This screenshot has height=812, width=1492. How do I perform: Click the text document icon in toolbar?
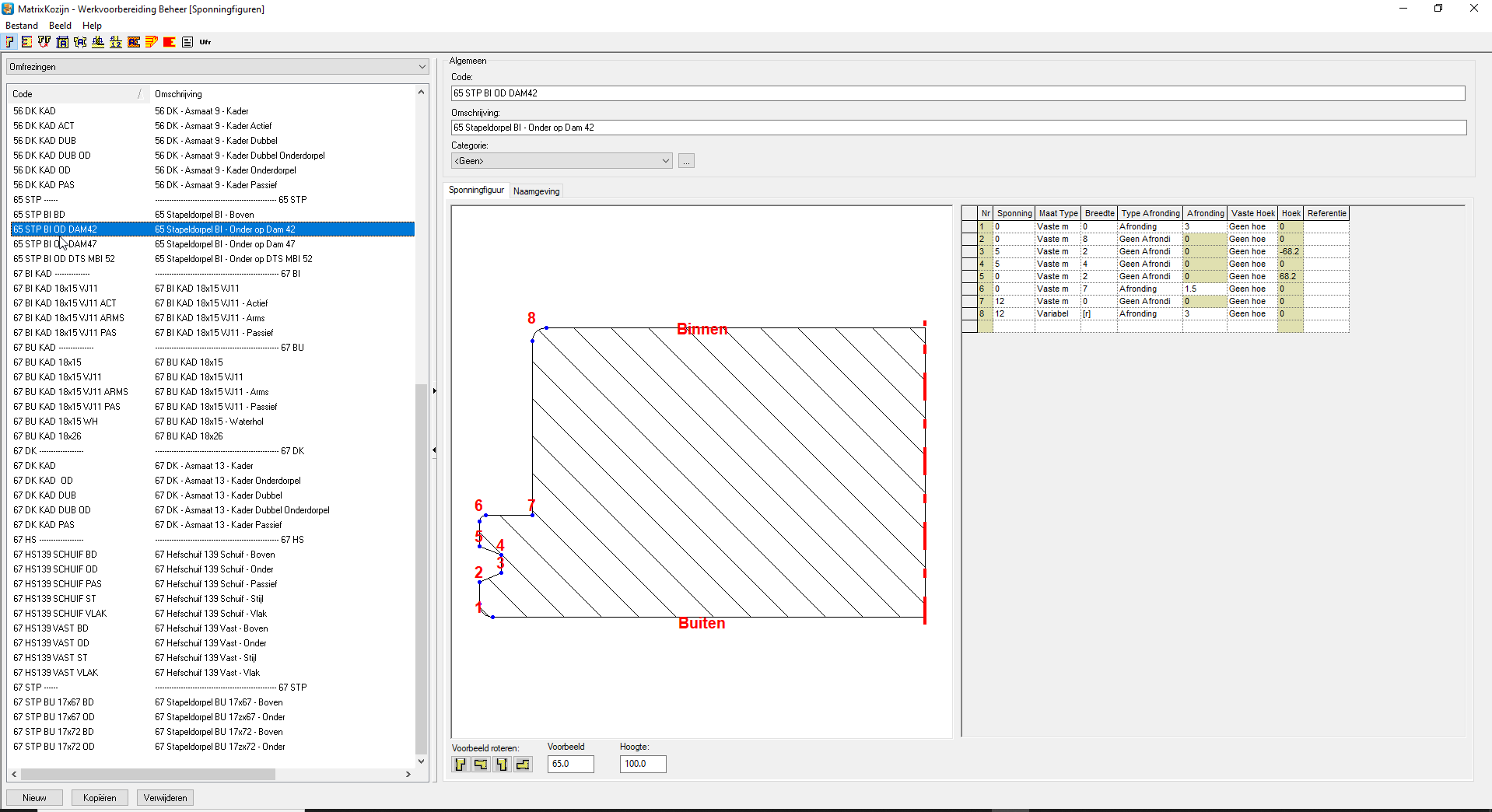(x=187, y=42)
